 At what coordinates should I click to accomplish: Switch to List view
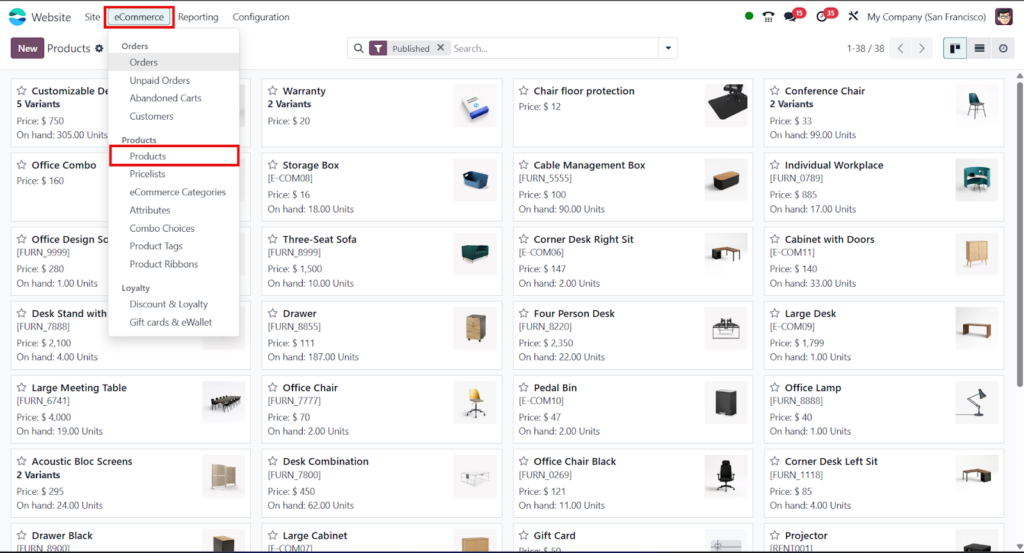[979, 48]
